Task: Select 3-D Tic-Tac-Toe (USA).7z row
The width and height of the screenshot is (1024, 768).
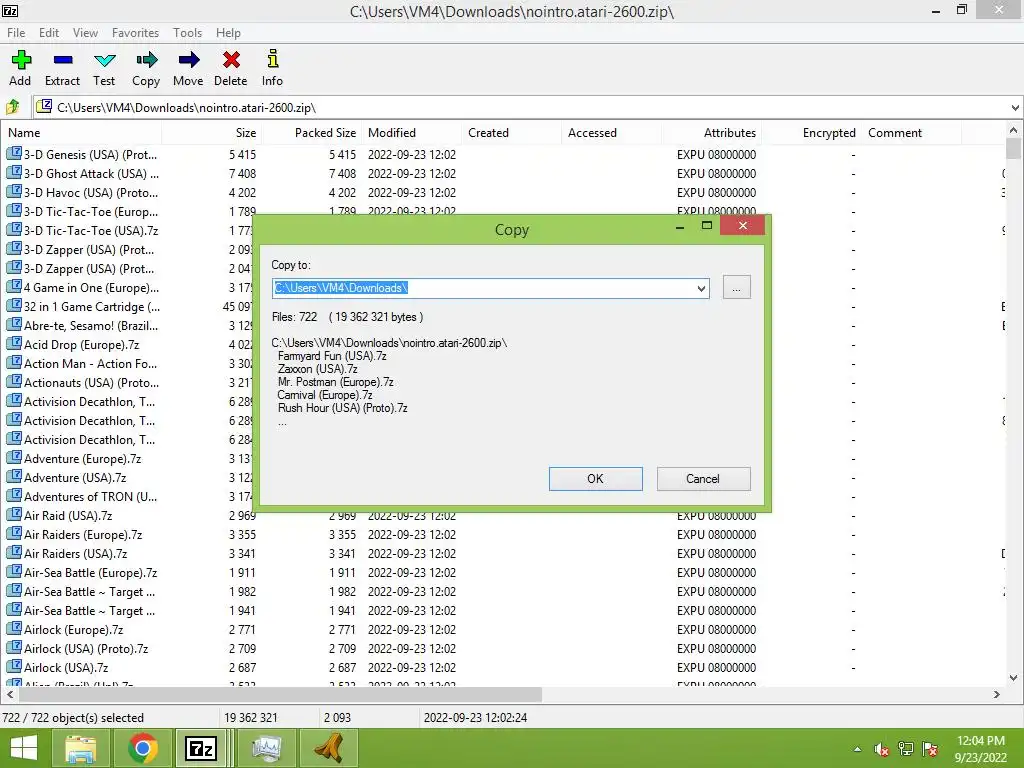Action: coord(503,231)
